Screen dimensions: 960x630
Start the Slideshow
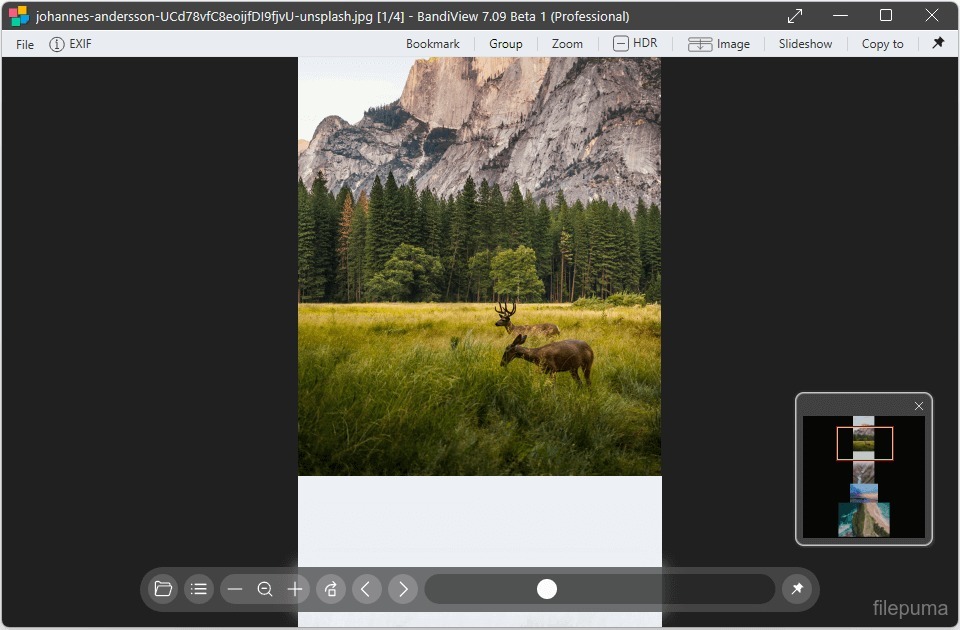pos(805,44)
